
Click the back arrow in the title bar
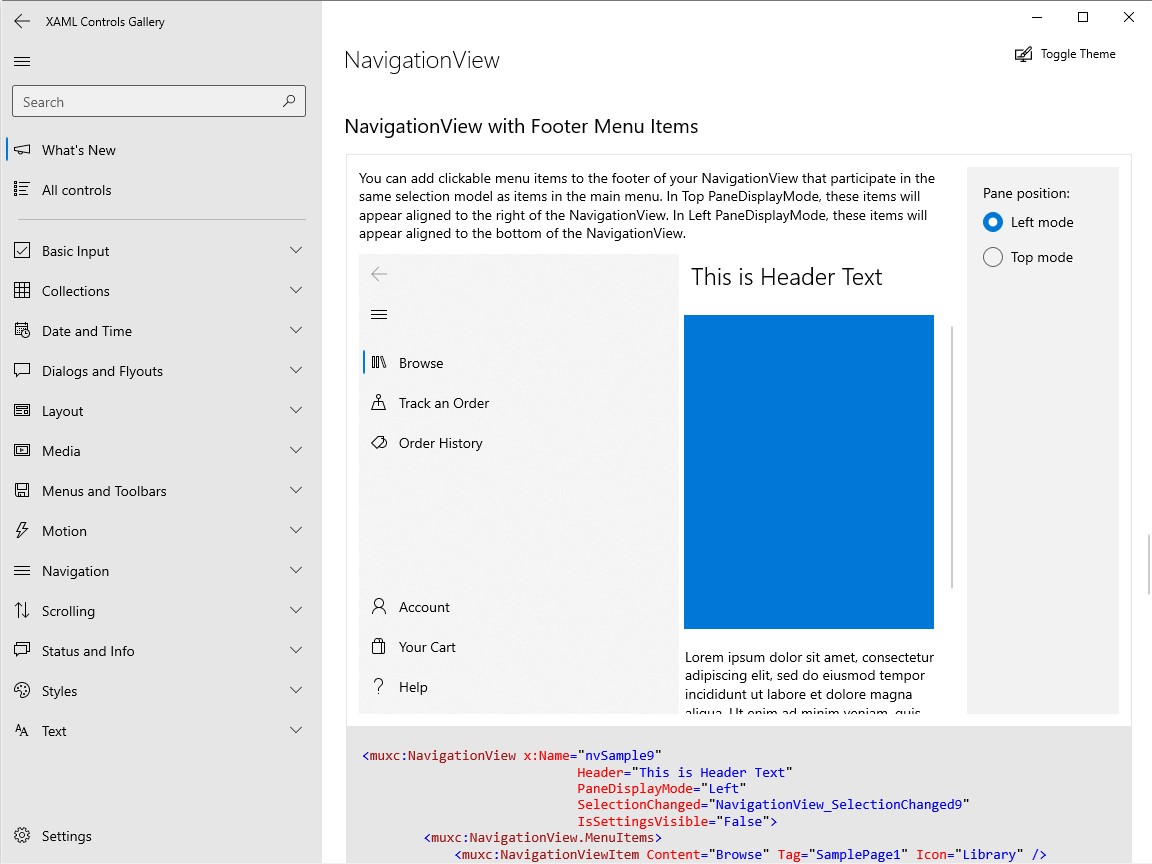[22, 21]
